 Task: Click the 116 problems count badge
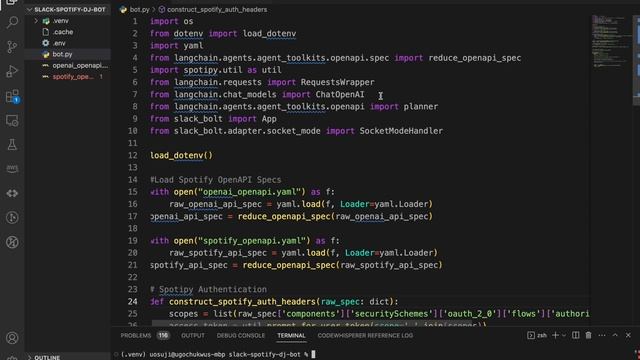[163, 335]
